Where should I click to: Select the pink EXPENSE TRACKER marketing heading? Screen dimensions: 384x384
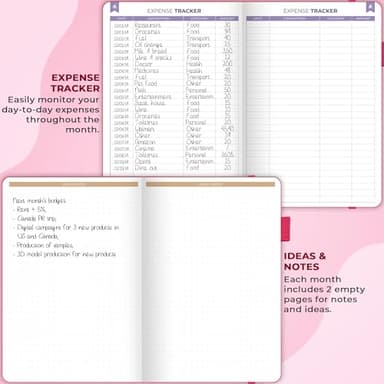tap(75, 83)
